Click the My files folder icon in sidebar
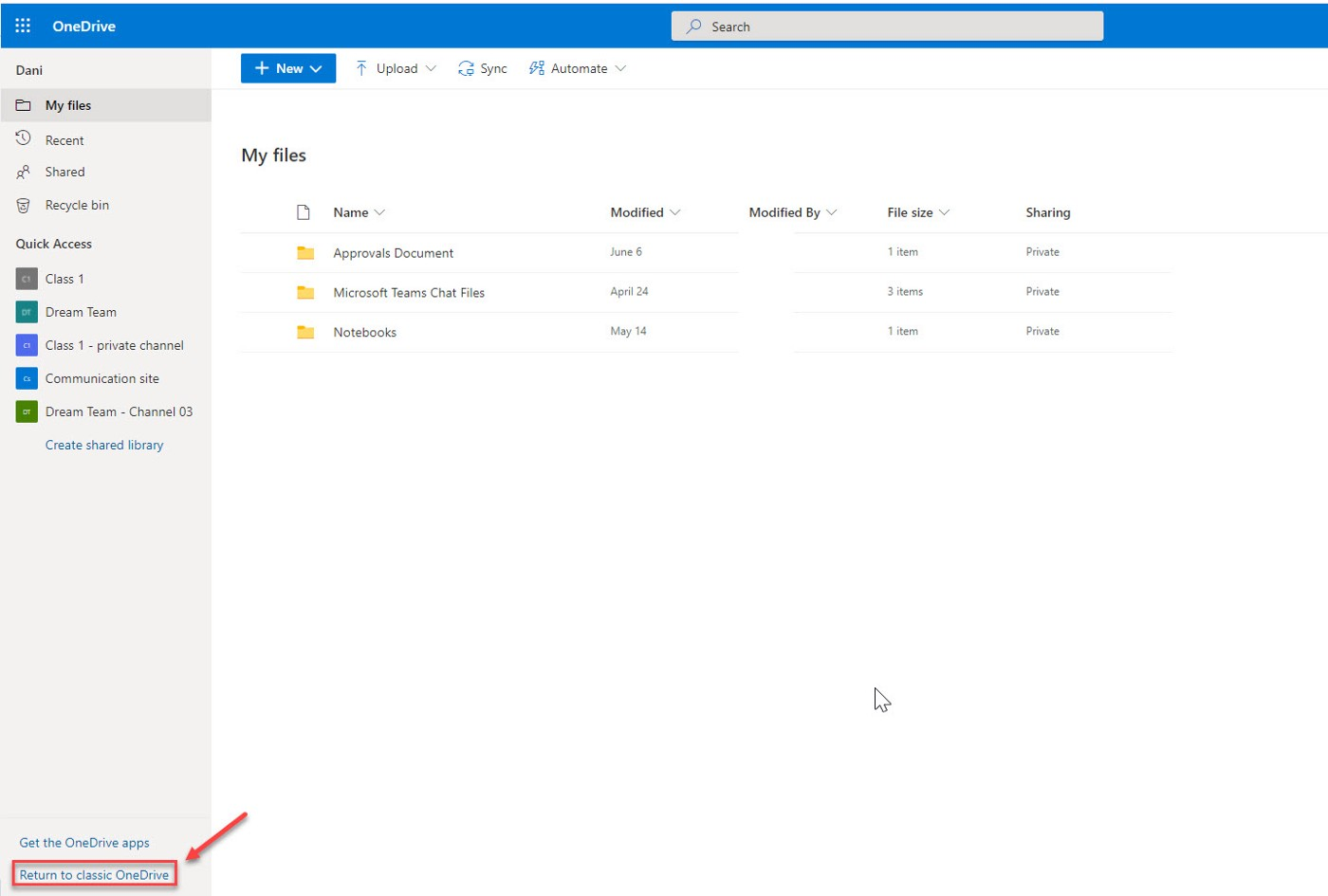 [x=24, y=105]
